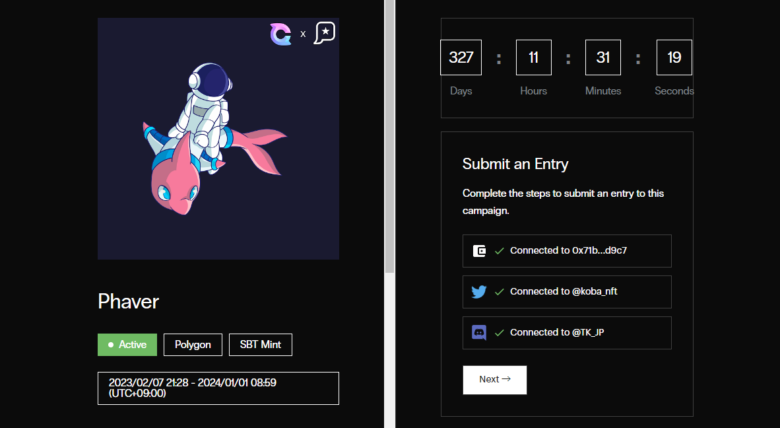Click the wallet icon in connected row
The image size is (780, 428).
(479, 251)
